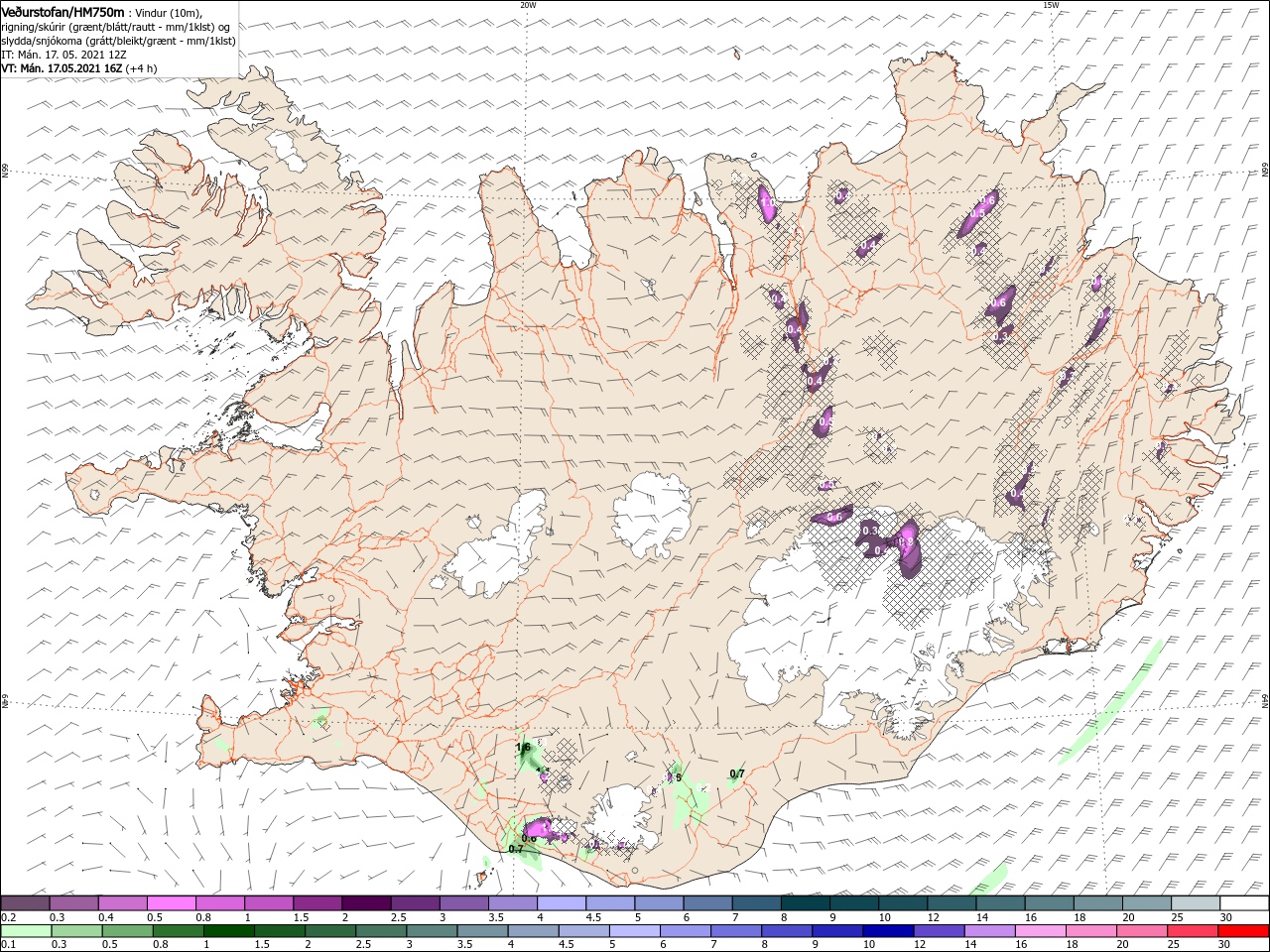Click the white 30 swatch ending the snow scale
Viewport: 1270px width, 952px height.
click(1245, 903)
